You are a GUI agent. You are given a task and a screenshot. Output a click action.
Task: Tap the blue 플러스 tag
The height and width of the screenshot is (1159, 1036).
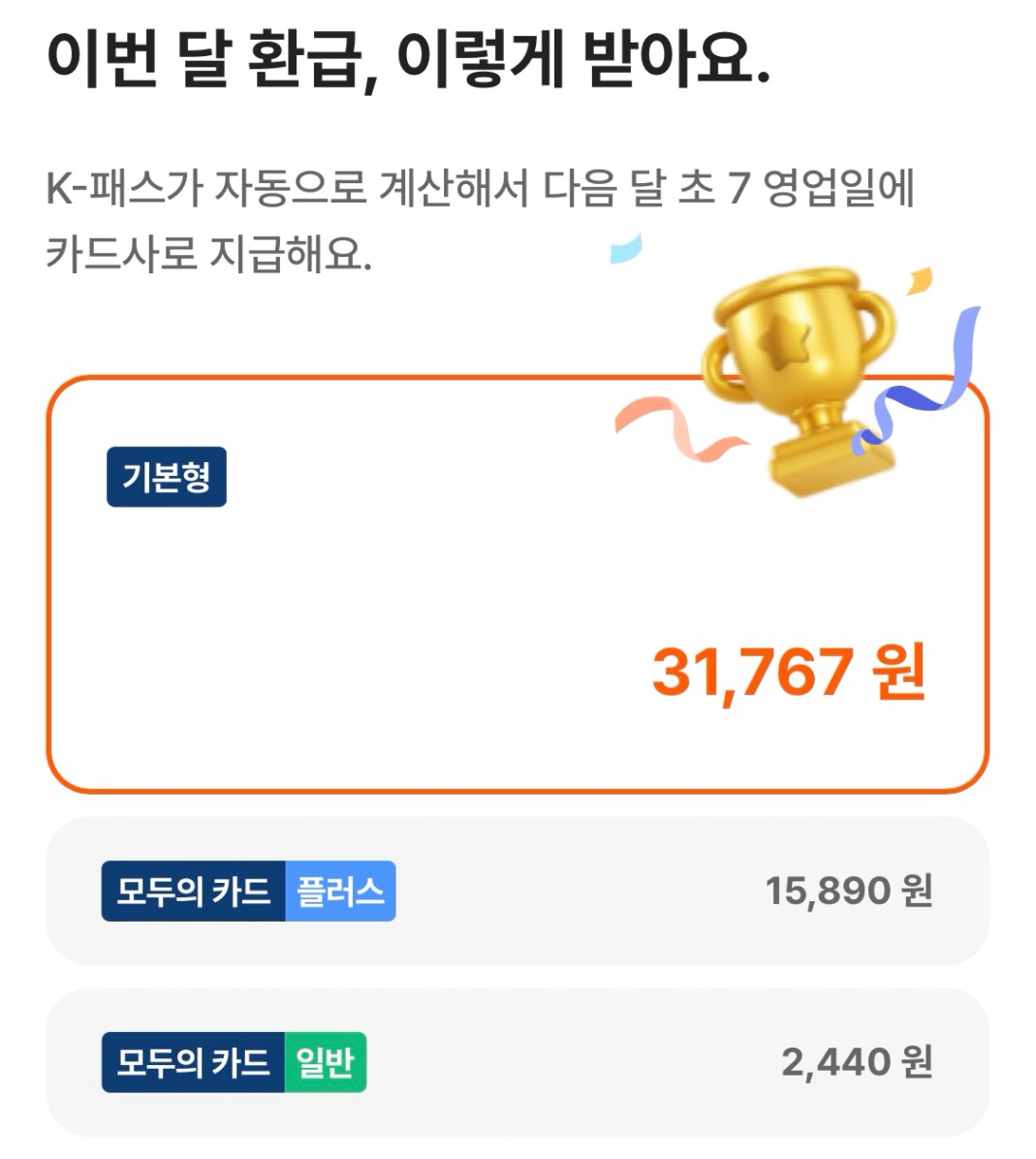click(x=340, y=891)
